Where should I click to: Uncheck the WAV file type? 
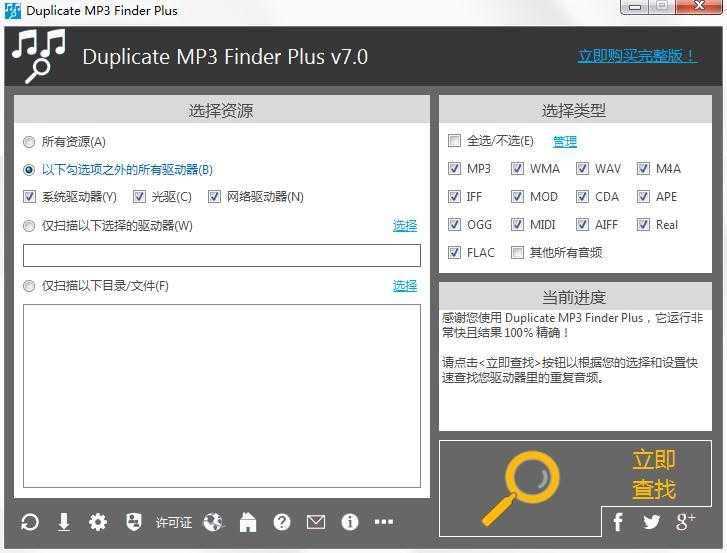click(x=582, y=169)
